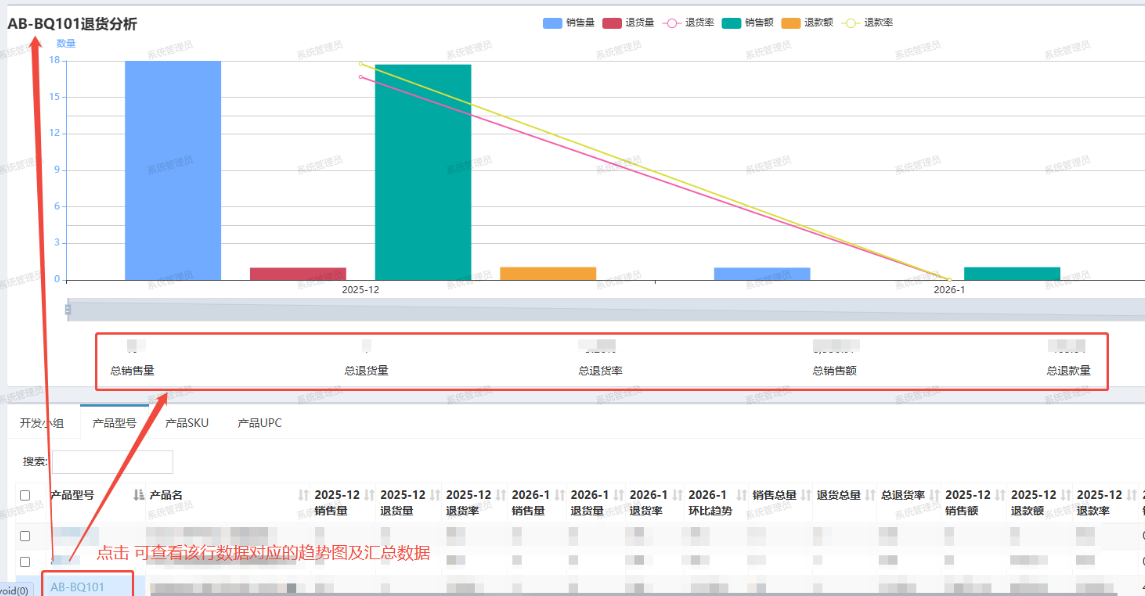Switch to the 产品SKU tab
This screenshot has width=1145, height=596.
186,423
